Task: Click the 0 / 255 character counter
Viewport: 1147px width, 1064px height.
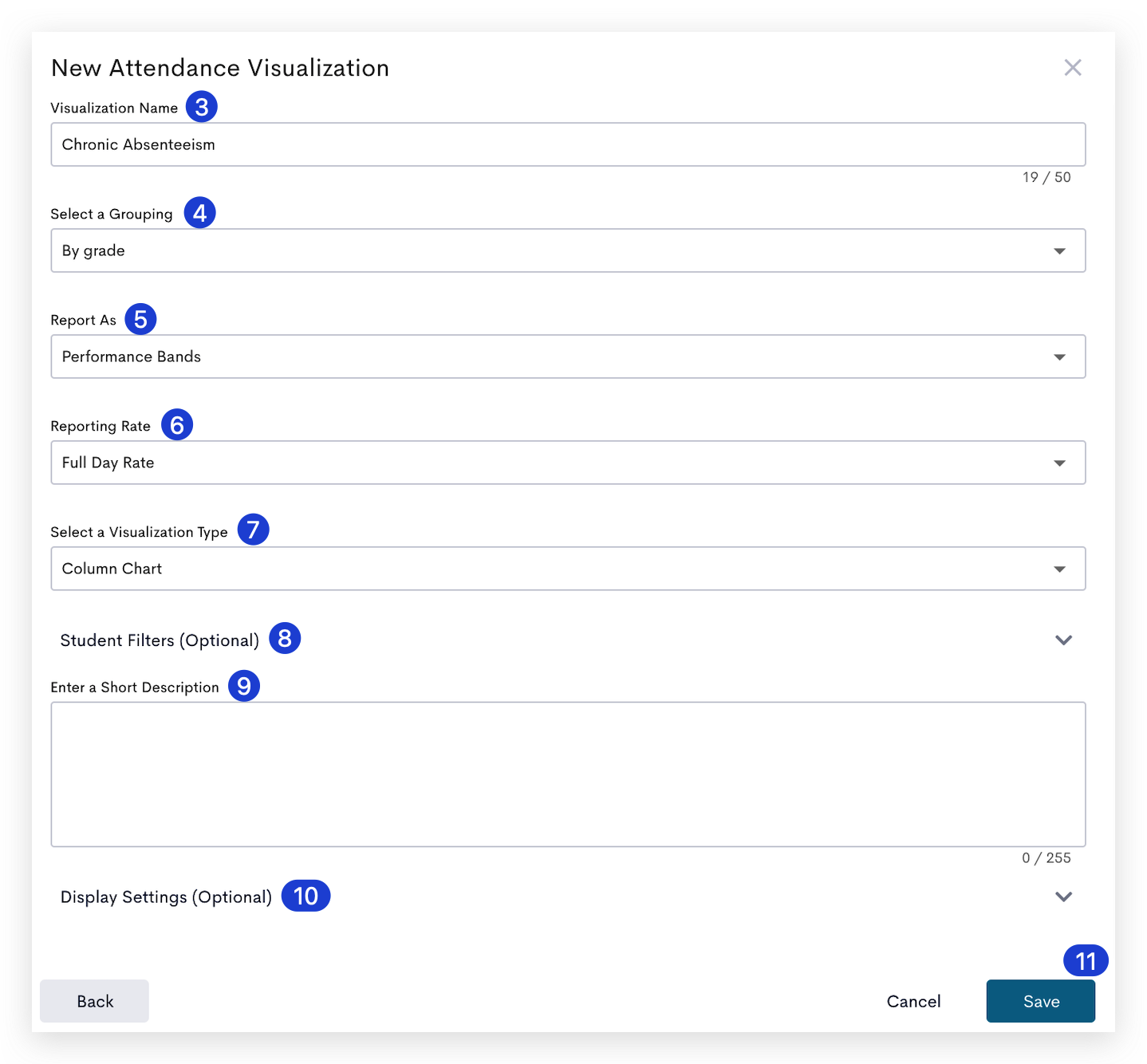Action: [x=1046, y=858]
